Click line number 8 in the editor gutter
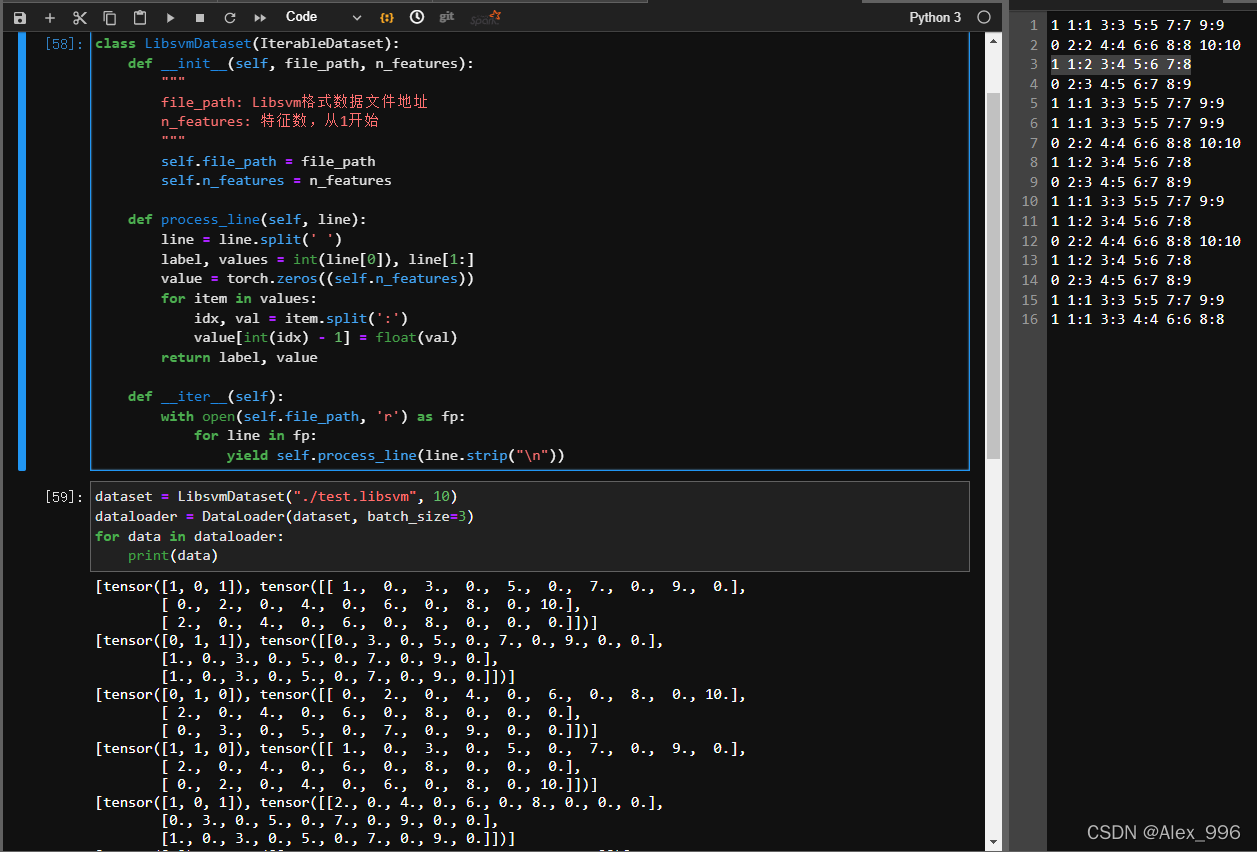The image size is (1257, 852). 1035,162
